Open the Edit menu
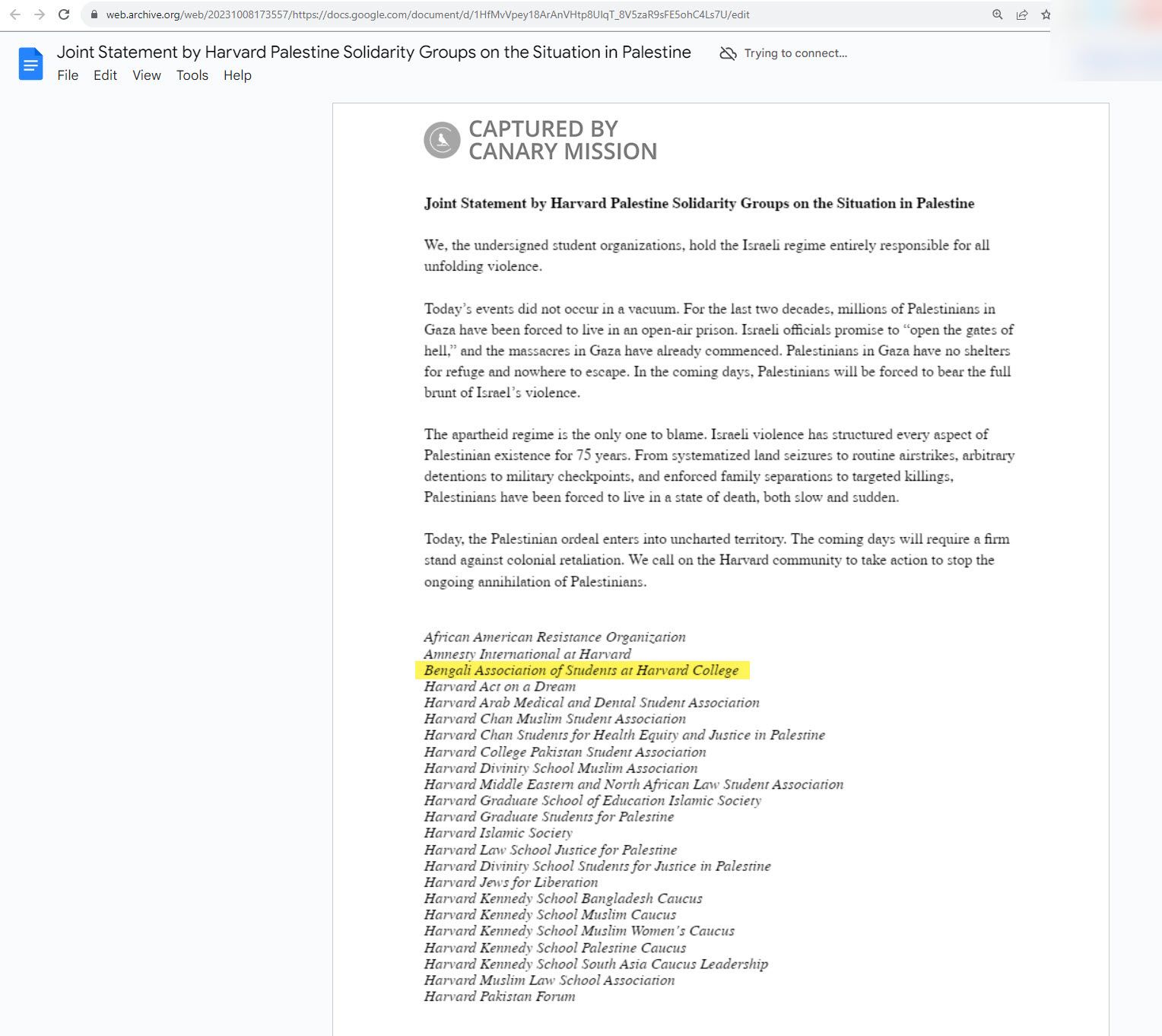Screen dimensions: 1162x1036 (x=105, y=75)
